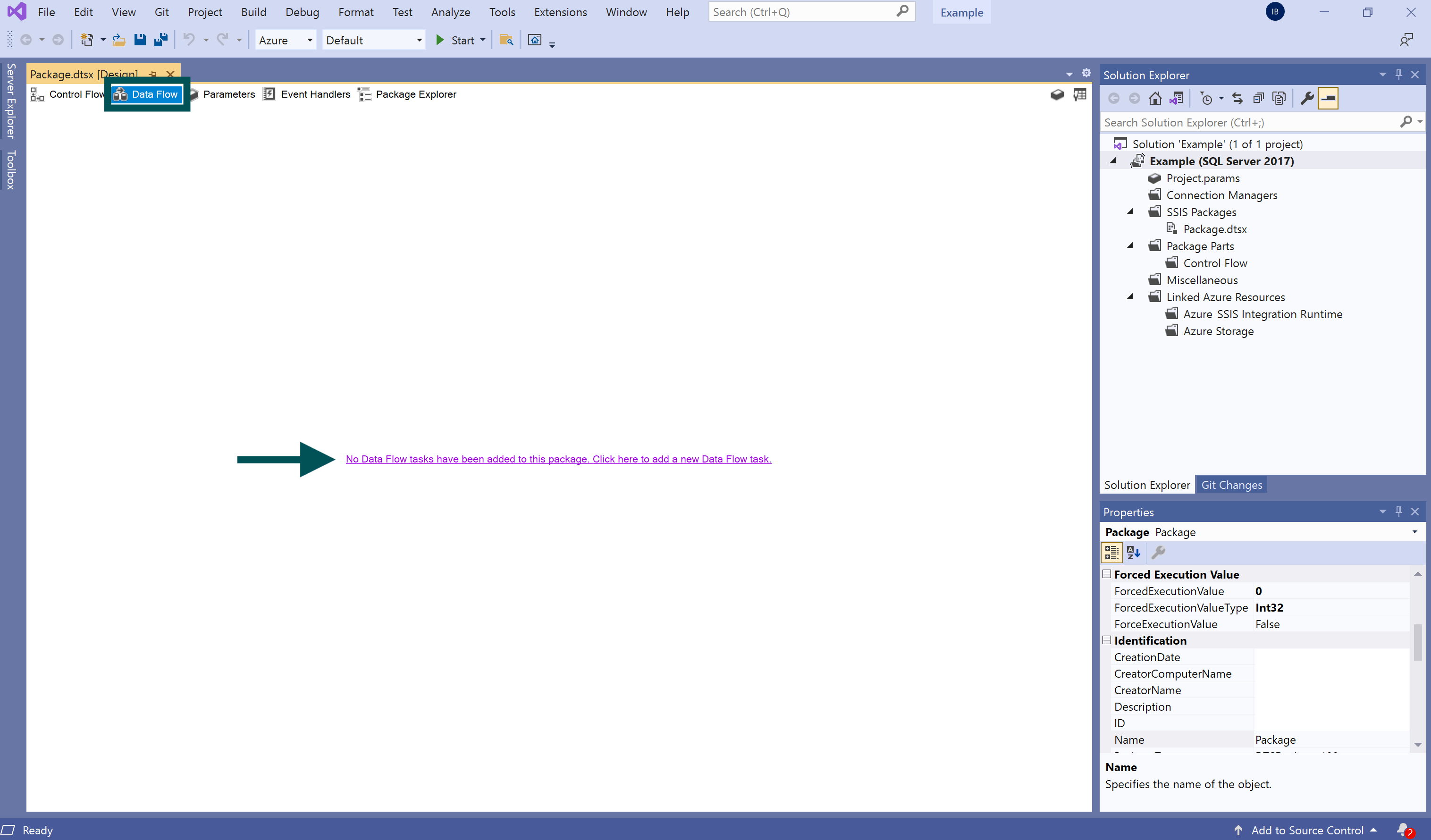Pin the Solution Explorer panel
1431x840 pixels.
pyautogui.click(x=1398, y=75)
